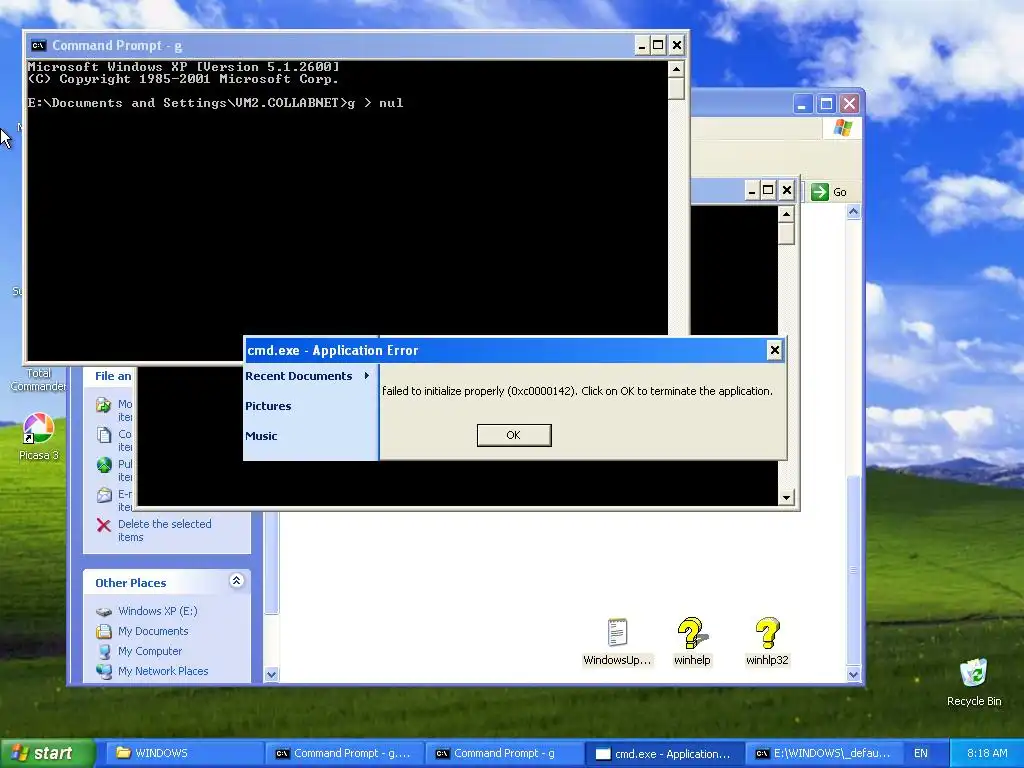Select the Total Commander desktop icon

click(x=39, y=379)
